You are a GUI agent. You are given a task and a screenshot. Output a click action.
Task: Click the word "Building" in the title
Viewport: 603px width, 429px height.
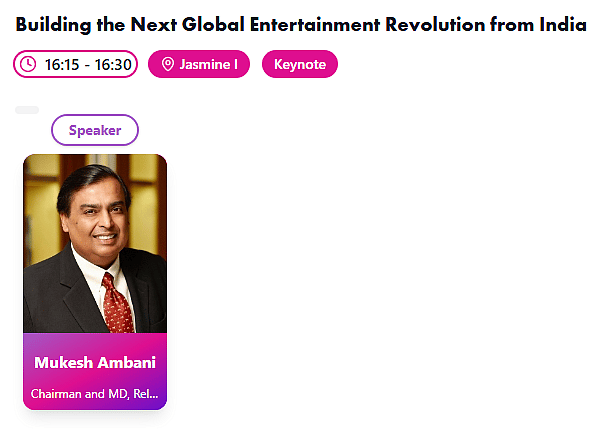click(x=53, y=23)
